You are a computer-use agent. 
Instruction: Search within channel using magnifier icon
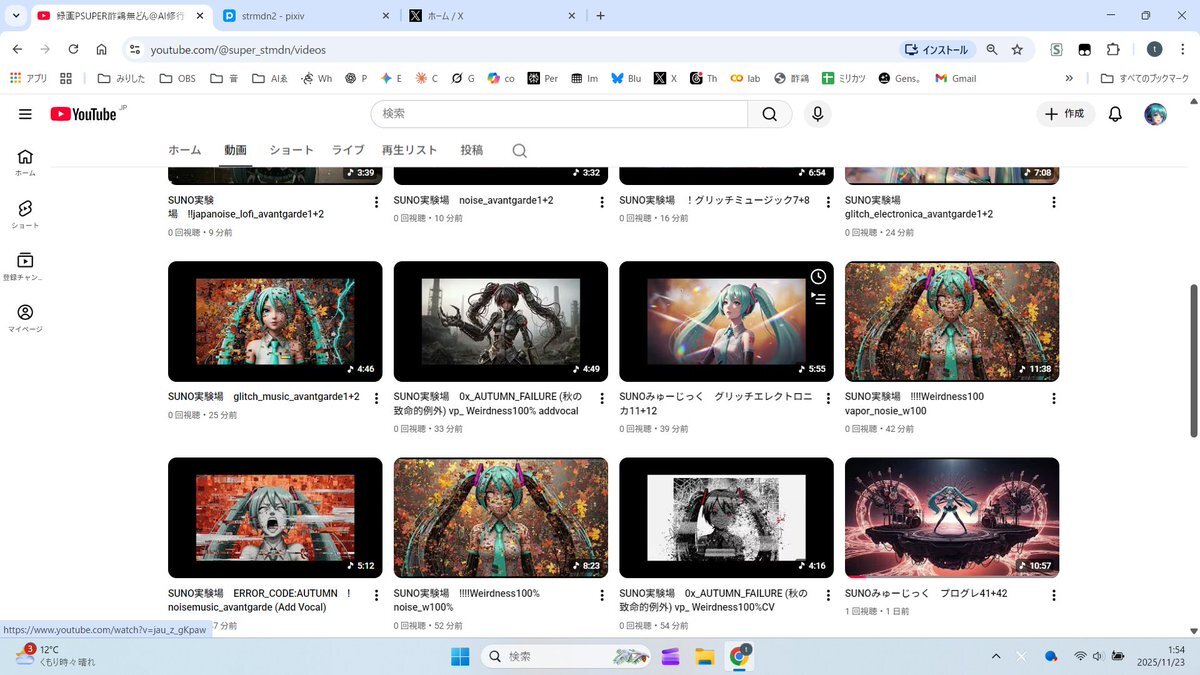[519, 151]
